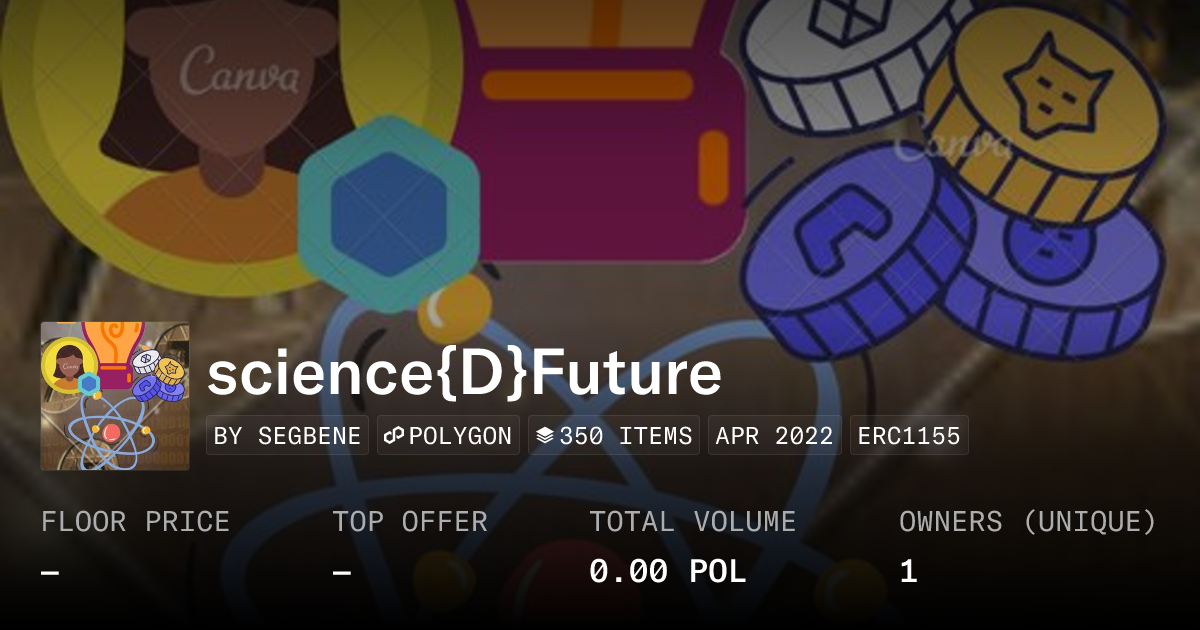Click the ERC1155 token standard badge

tap(909, 436)
